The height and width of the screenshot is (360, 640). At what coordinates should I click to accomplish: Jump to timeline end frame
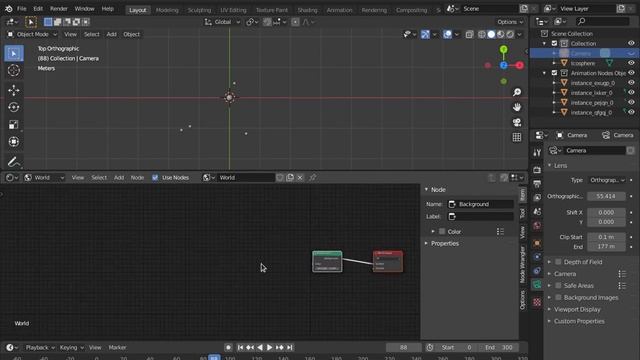click(289, 347)
